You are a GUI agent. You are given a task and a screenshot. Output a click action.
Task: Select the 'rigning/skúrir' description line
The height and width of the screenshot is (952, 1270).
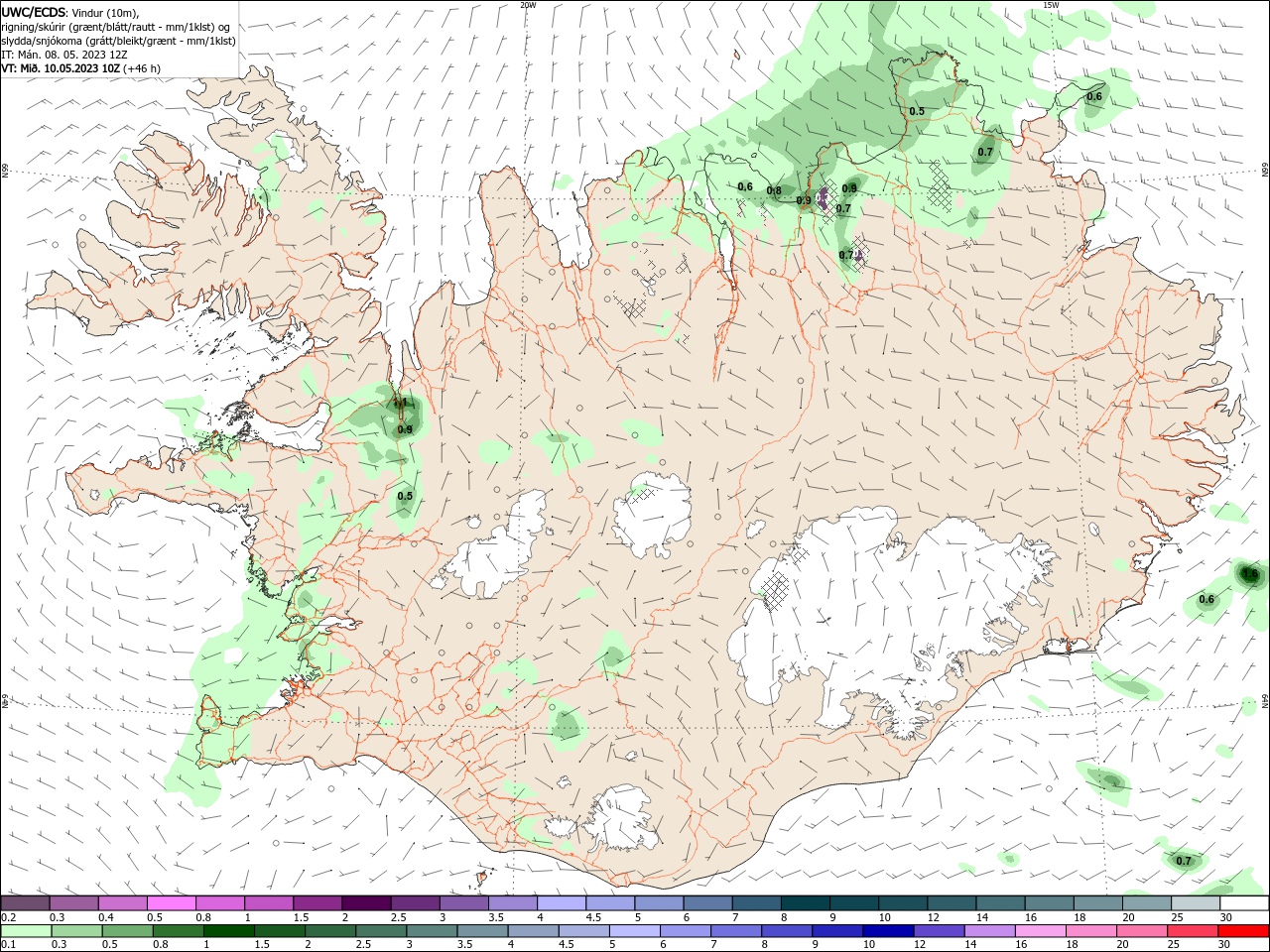(x=116, y=27)
